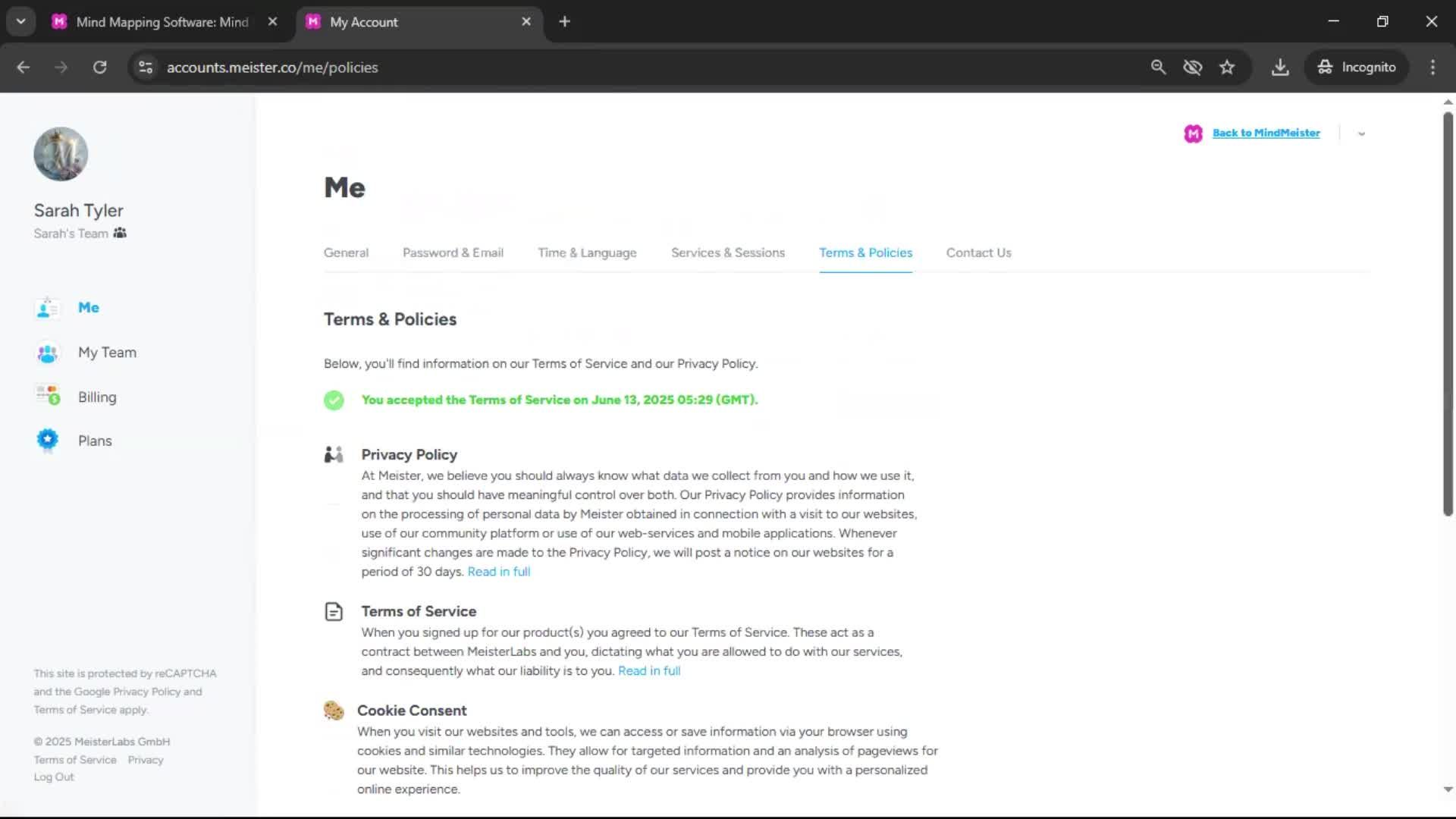Click the Terms of Service accepted notice
The width and height of the screenshot is (1456, 819).
[x=560, y=400]
